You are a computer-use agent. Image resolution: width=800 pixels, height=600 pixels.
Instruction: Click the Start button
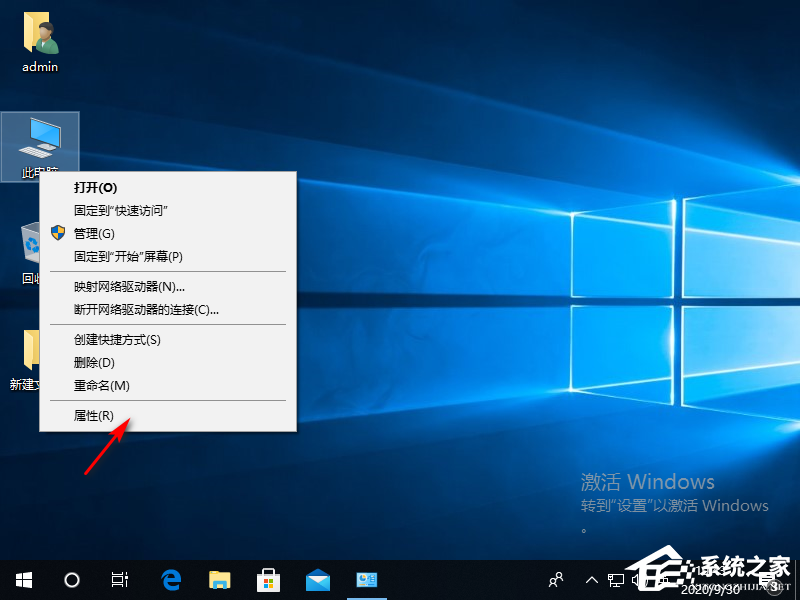(22, 580)
